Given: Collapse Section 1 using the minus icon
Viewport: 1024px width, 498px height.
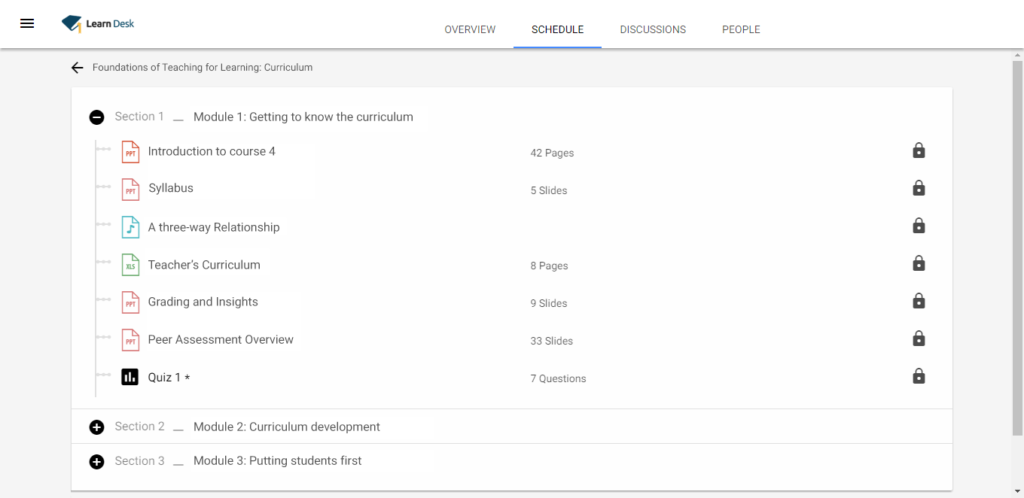Looking at the screenshot, I should click(97, 117).
